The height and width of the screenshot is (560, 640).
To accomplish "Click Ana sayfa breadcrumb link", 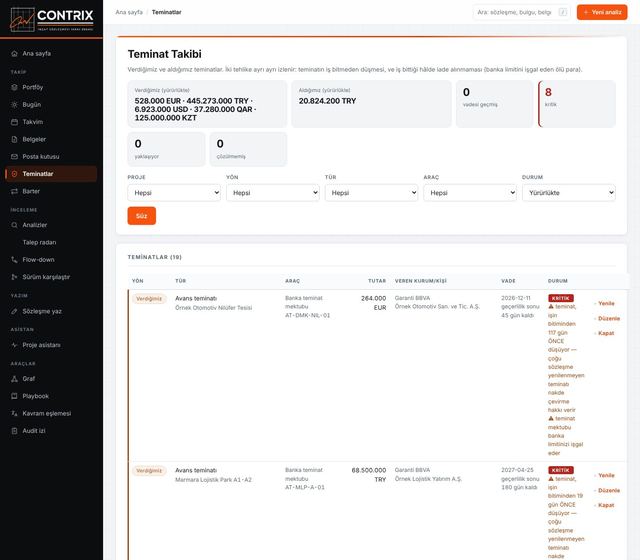I will pyautogui.click(x=129, y=12).
